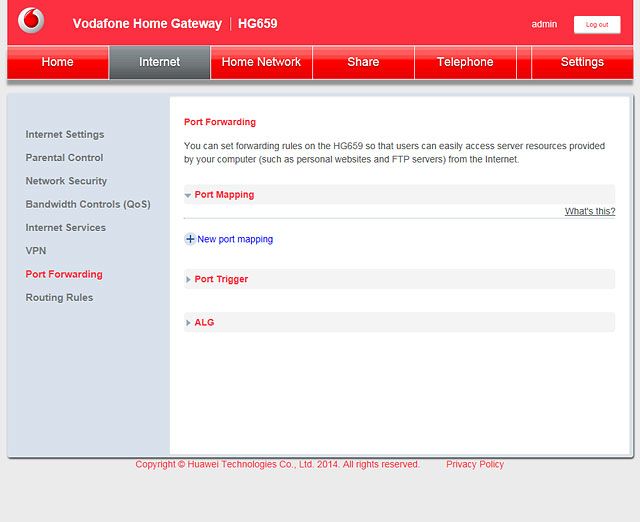
Task: Click the plus icon for new port mapping
Action: pyautogui.click(x=190, y=239)
